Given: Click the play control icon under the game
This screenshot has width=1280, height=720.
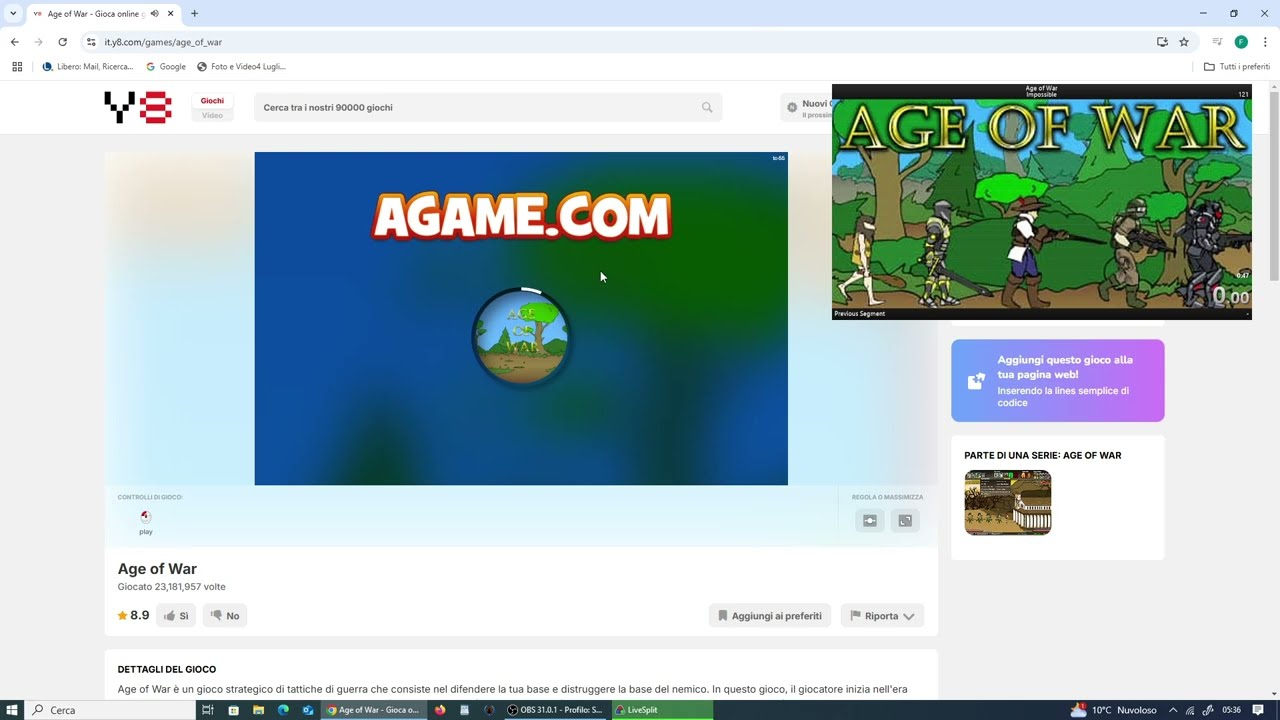Looking at the screenshot, I should tap(146, 520).
